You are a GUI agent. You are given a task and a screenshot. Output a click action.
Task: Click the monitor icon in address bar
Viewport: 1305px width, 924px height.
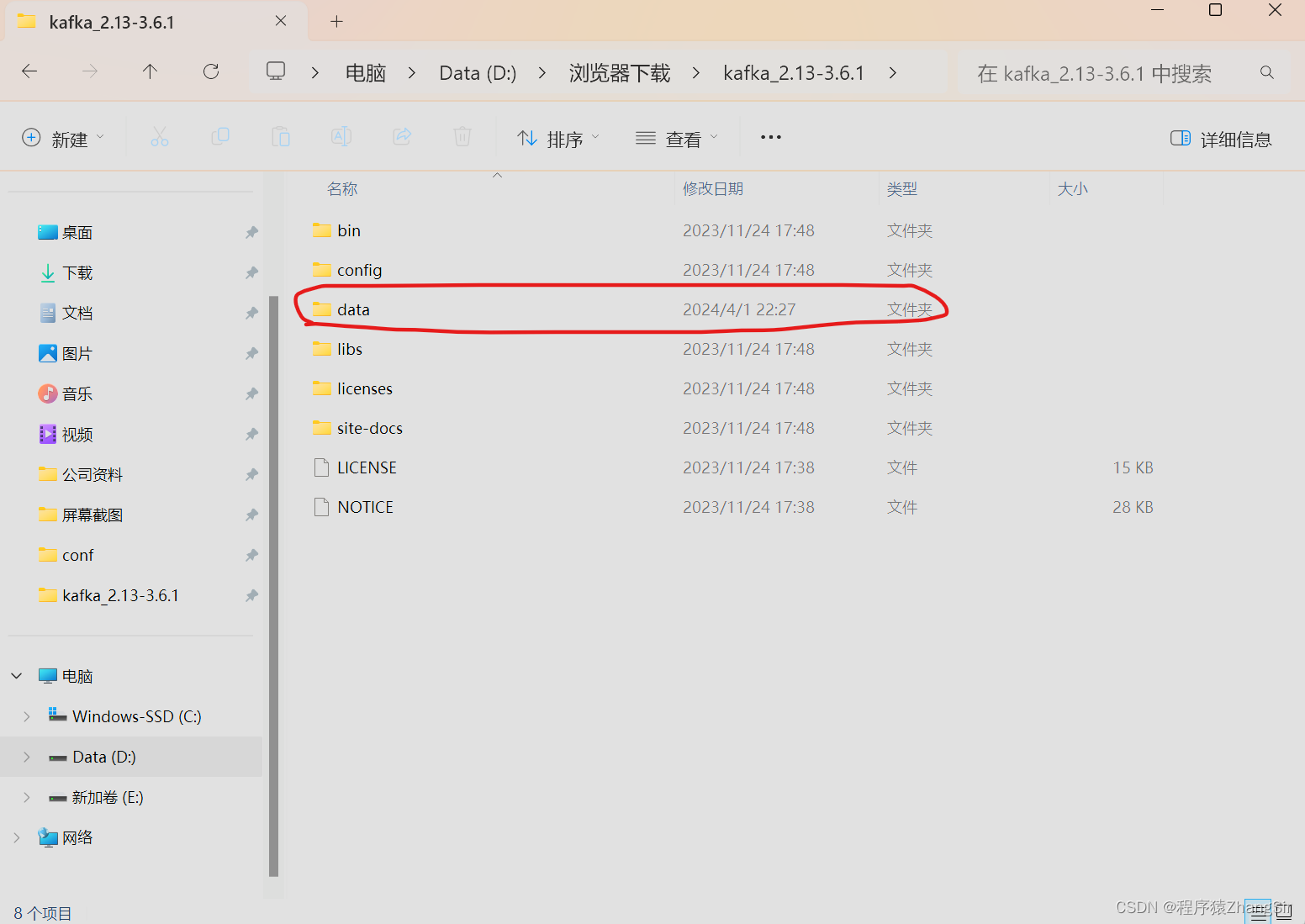pyautogui.click(x=276, y=71)
